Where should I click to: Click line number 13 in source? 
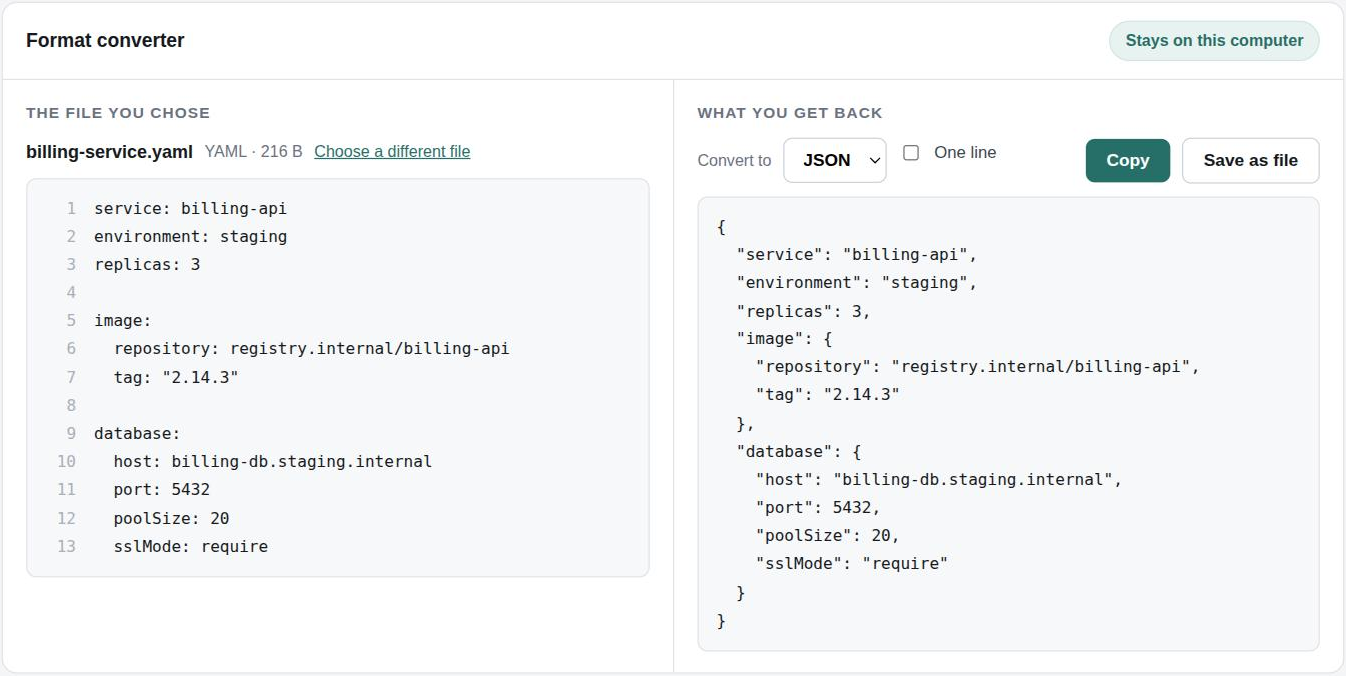click(66, 546)
